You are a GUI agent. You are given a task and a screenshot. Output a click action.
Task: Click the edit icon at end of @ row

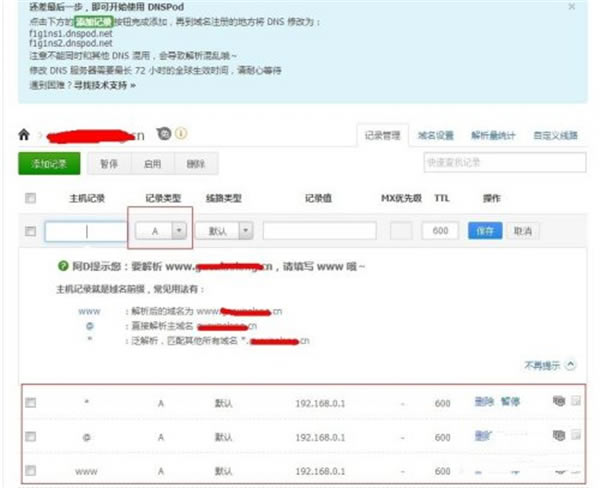[x=576, y=434]
